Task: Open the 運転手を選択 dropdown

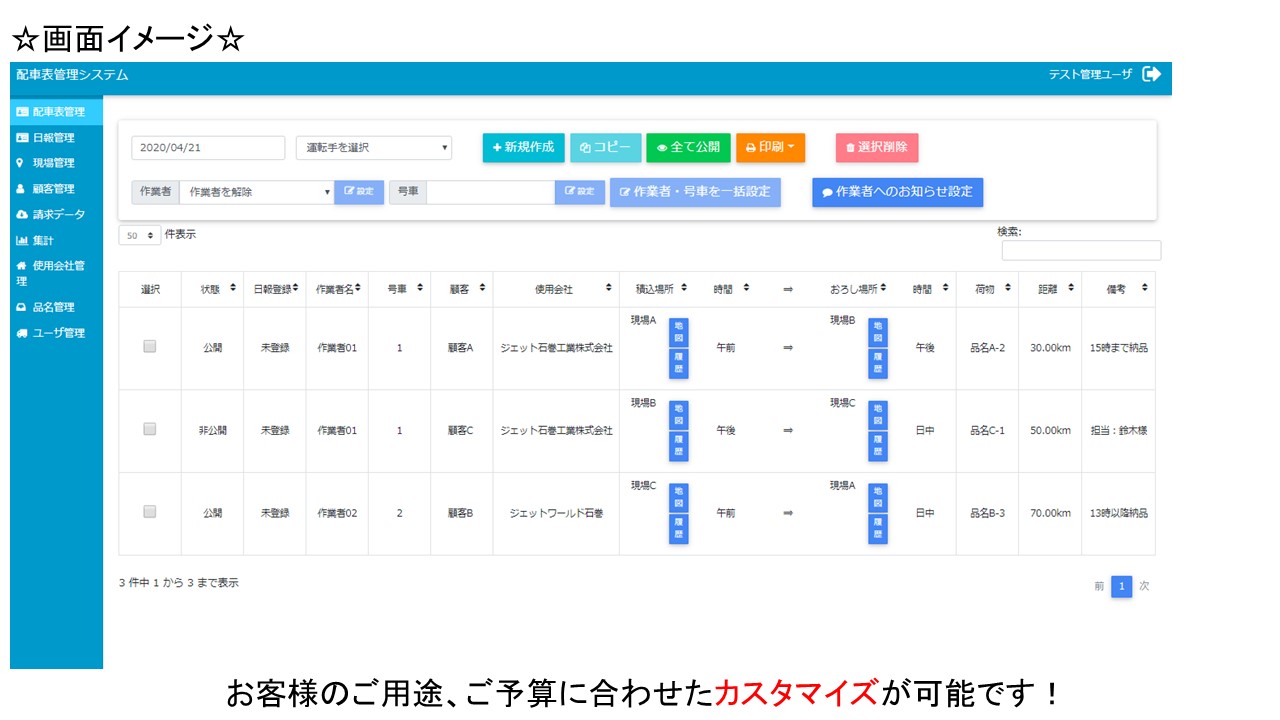Action: click(x=374, y=147)
